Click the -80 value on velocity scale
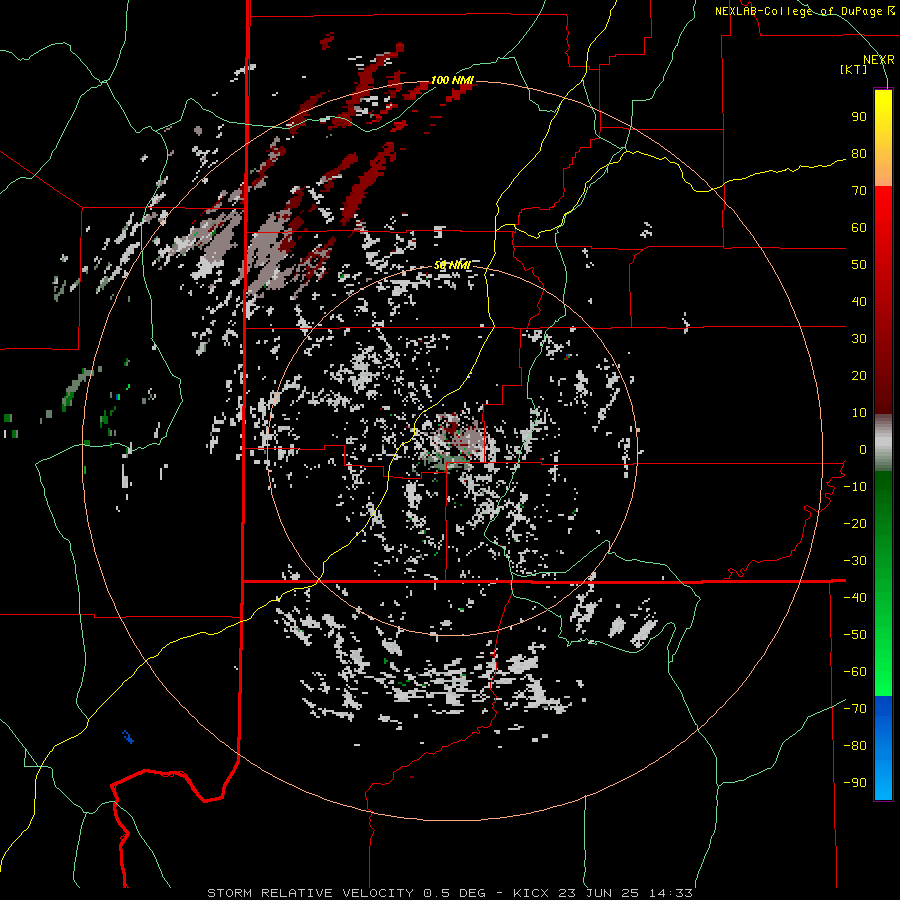The height and width of the screenshot is (900, 900). 855,746
